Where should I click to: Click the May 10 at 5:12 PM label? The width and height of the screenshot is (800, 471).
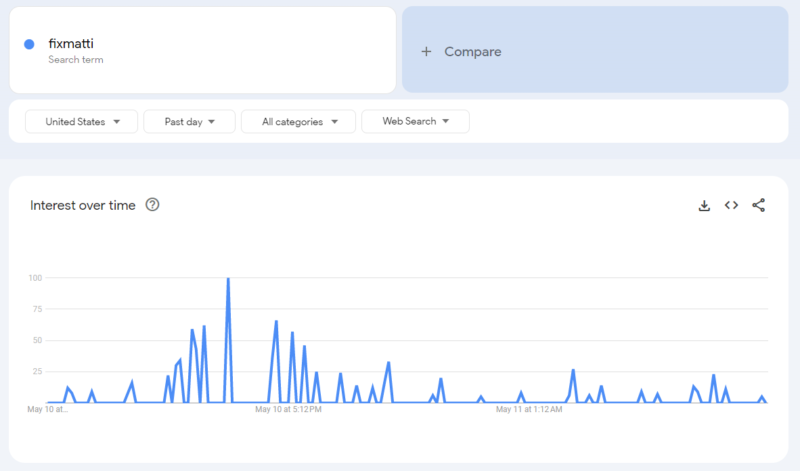[288, 409]
